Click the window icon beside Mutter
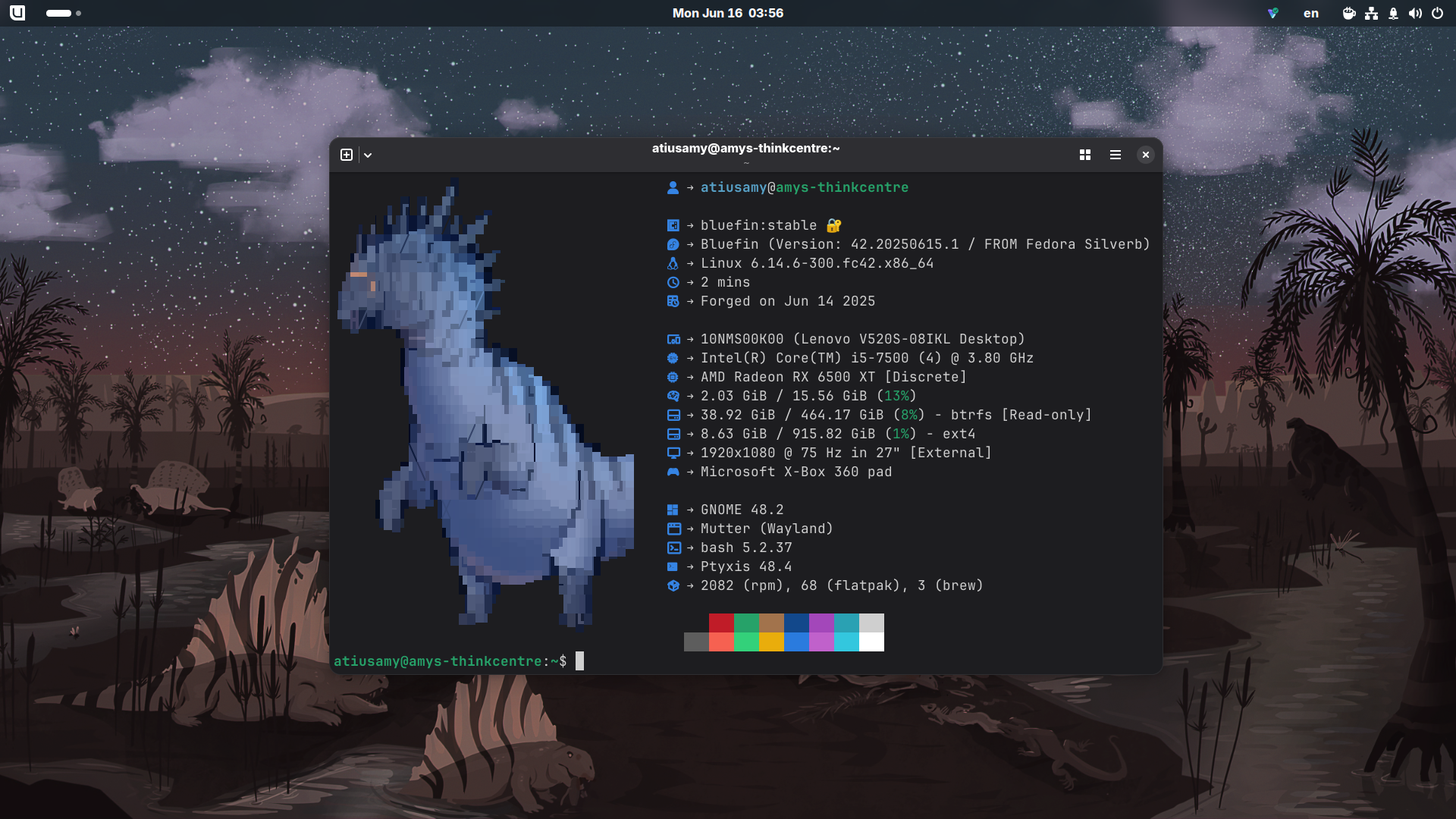 (673, 529)
